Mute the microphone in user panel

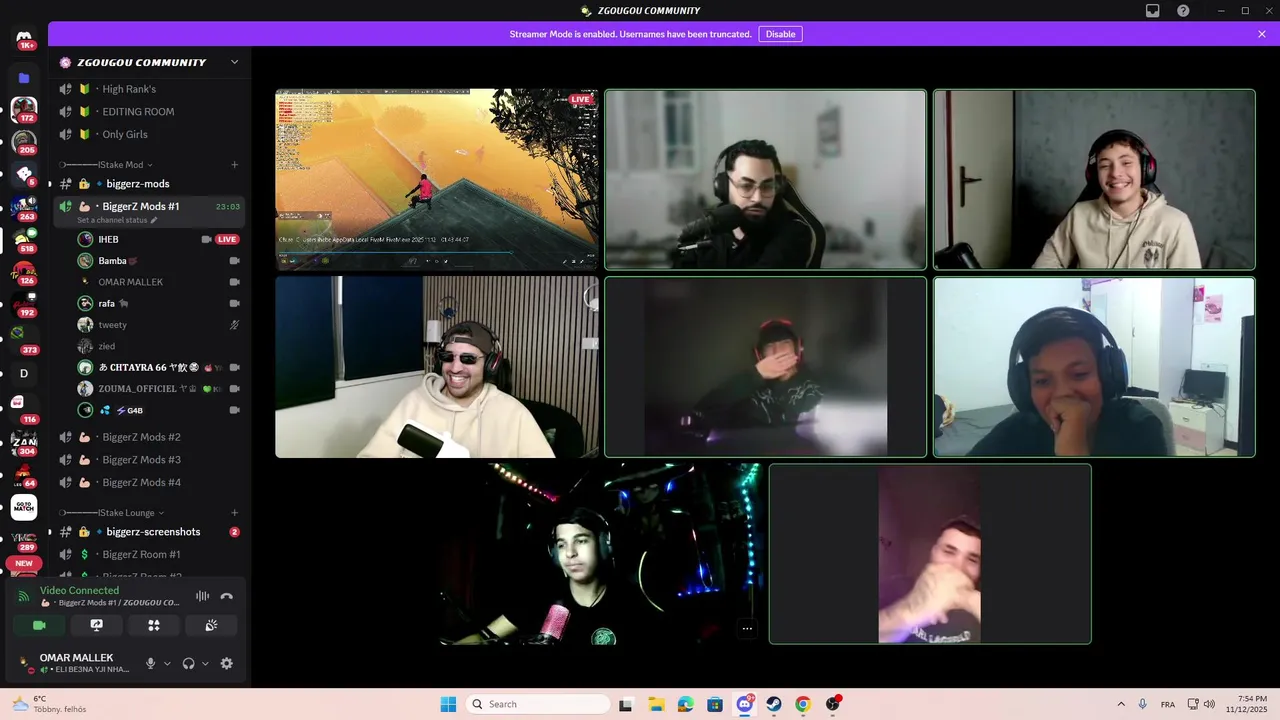[151, 663]
